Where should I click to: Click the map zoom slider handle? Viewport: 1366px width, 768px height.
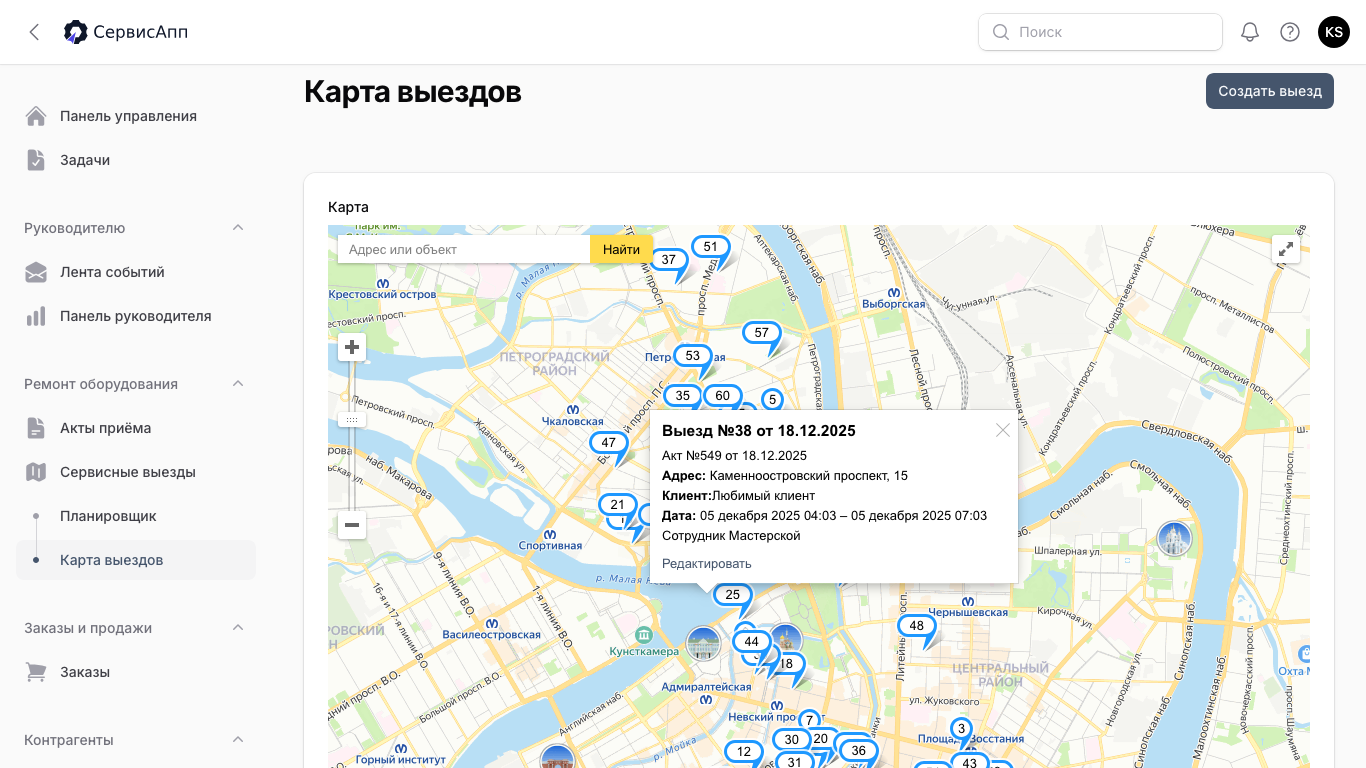352,420
